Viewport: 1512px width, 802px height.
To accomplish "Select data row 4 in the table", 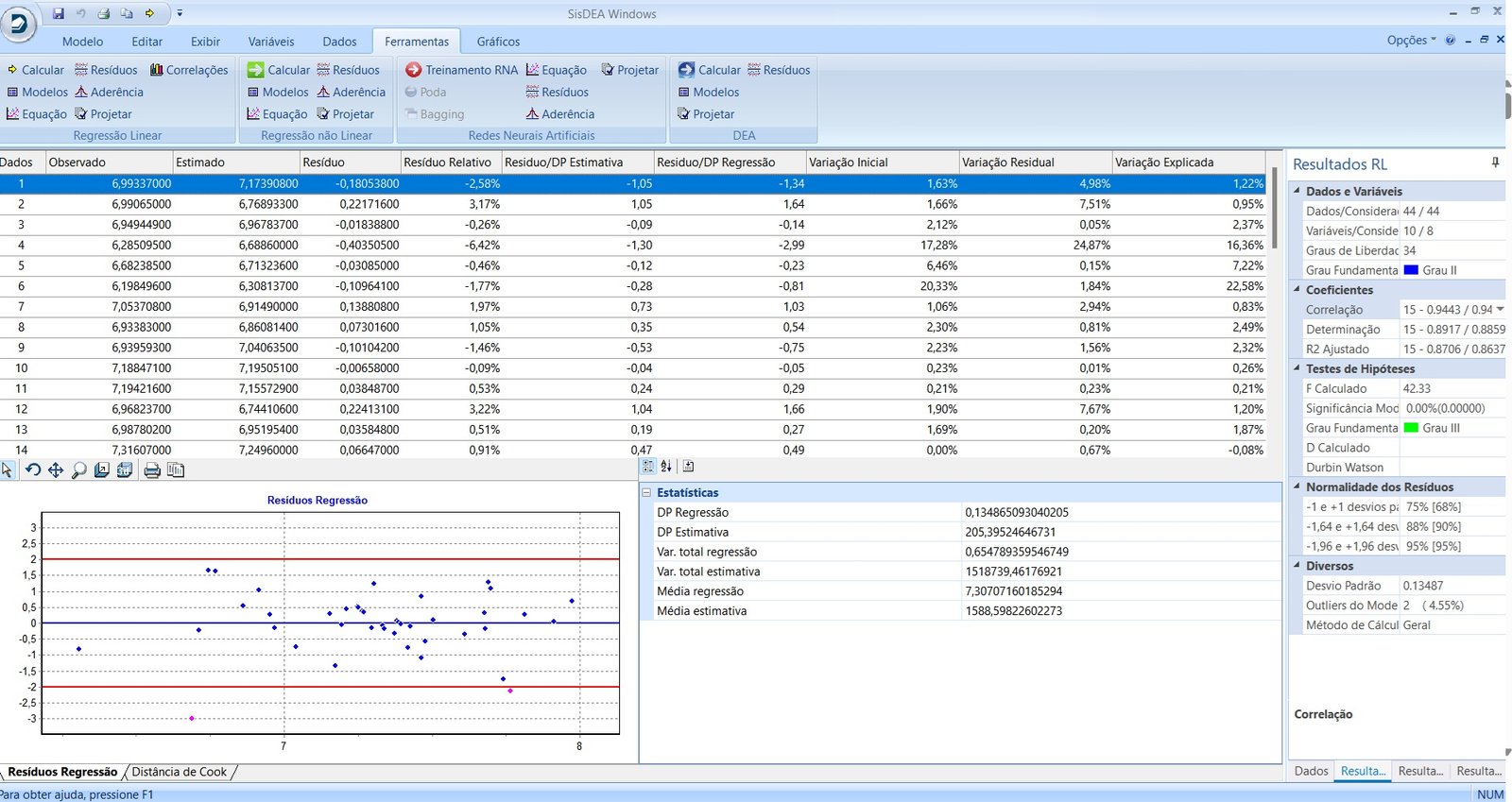I will coord(632,245).
